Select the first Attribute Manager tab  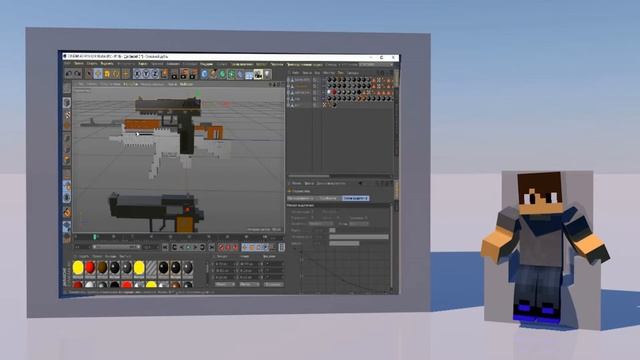click(300, 198)
